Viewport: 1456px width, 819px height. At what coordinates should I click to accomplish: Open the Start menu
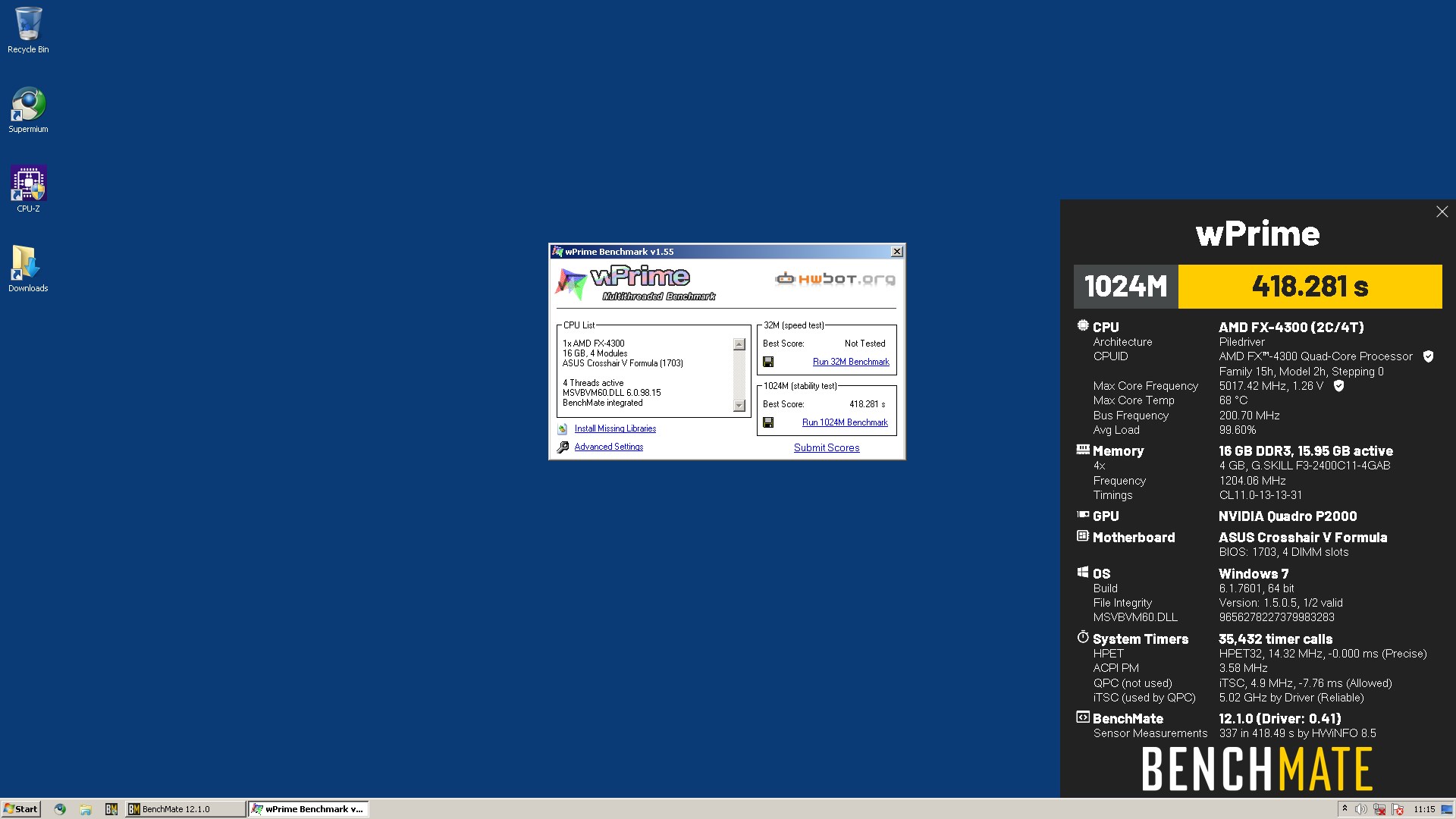20,809
